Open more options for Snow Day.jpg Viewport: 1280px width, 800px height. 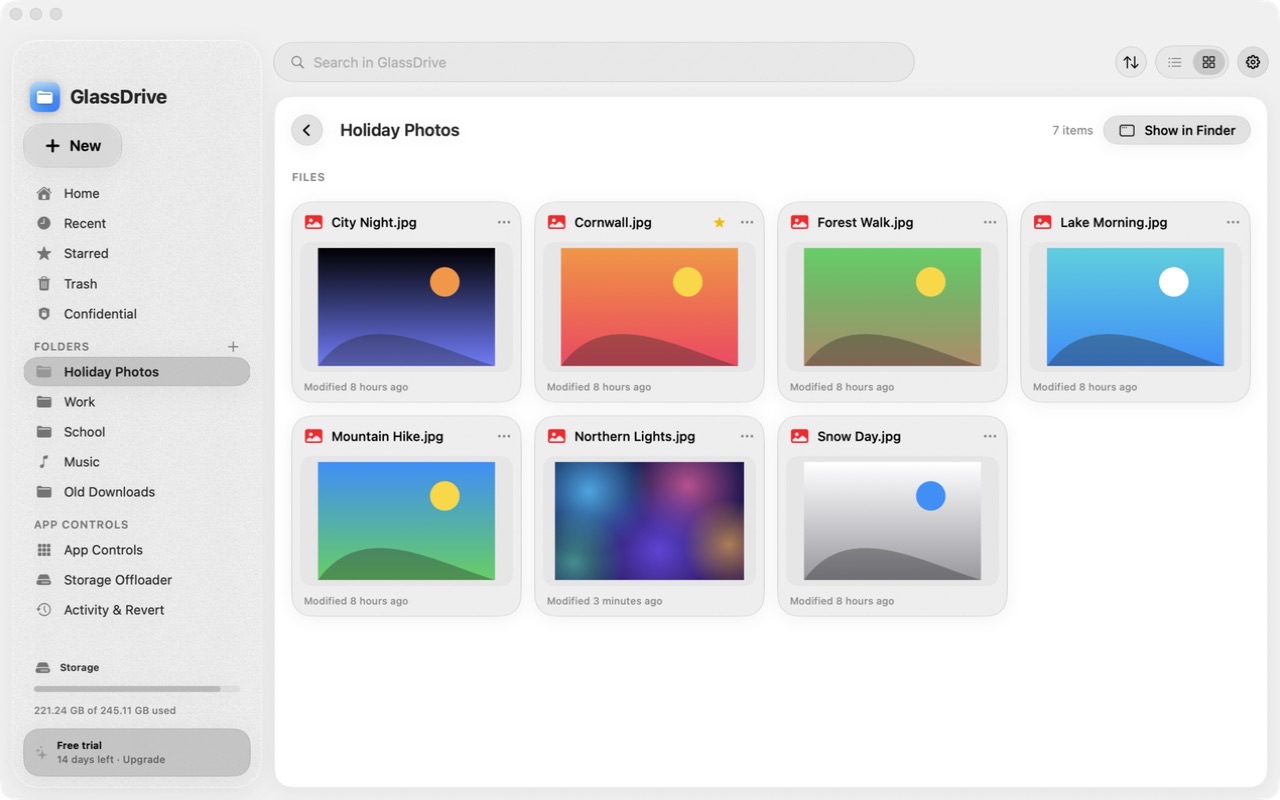990,436
